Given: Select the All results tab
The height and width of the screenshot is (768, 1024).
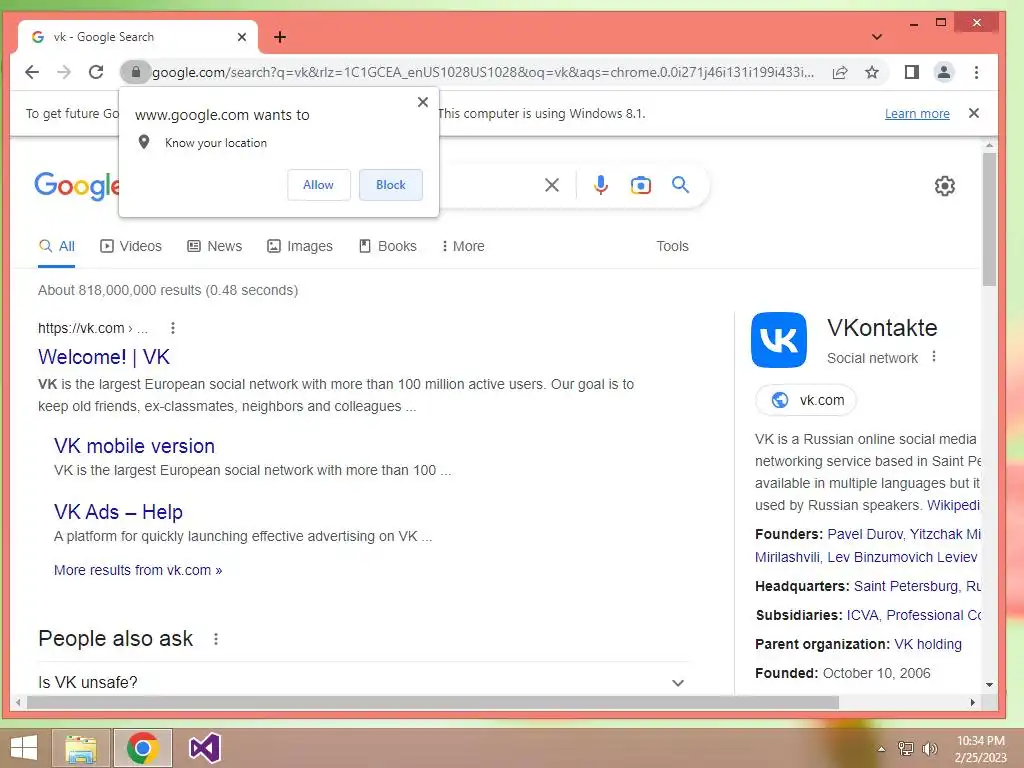Looking at the screenshot, I should 57,246.
